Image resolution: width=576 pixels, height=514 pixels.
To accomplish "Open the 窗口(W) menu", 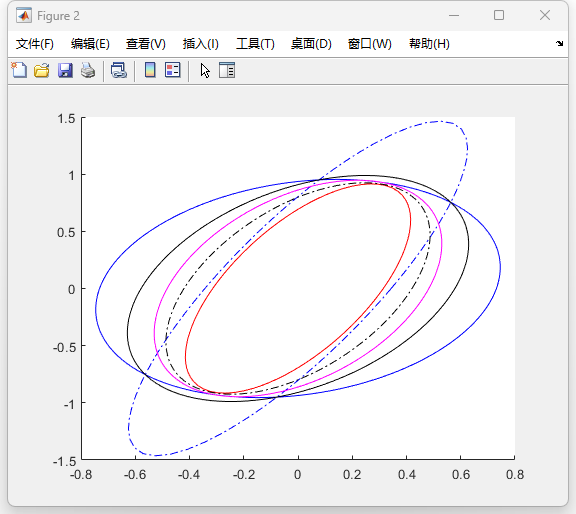I will point(370,44).
